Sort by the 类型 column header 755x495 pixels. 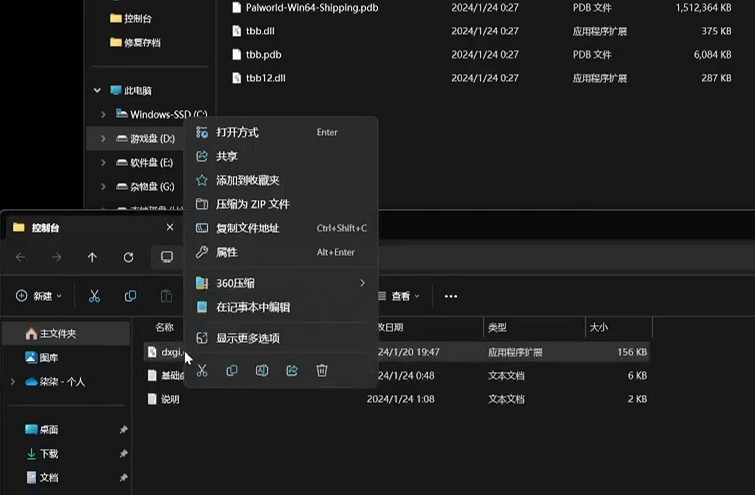[x=497, y=327]
